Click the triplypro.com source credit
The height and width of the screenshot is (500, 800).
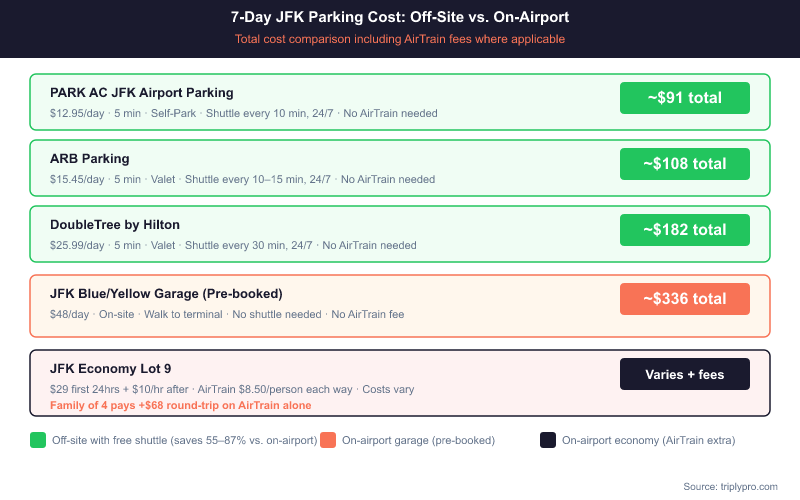click(730, 486)
